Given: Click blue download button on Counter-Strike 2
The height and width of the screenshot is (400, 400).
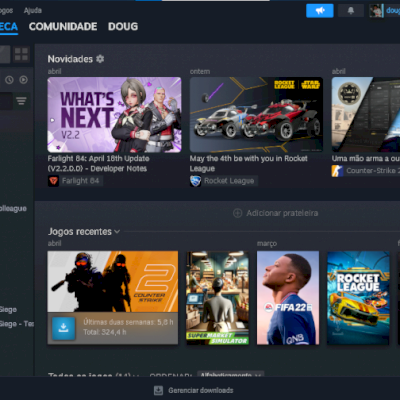Looking at the screenshot, I should [63, 328].
